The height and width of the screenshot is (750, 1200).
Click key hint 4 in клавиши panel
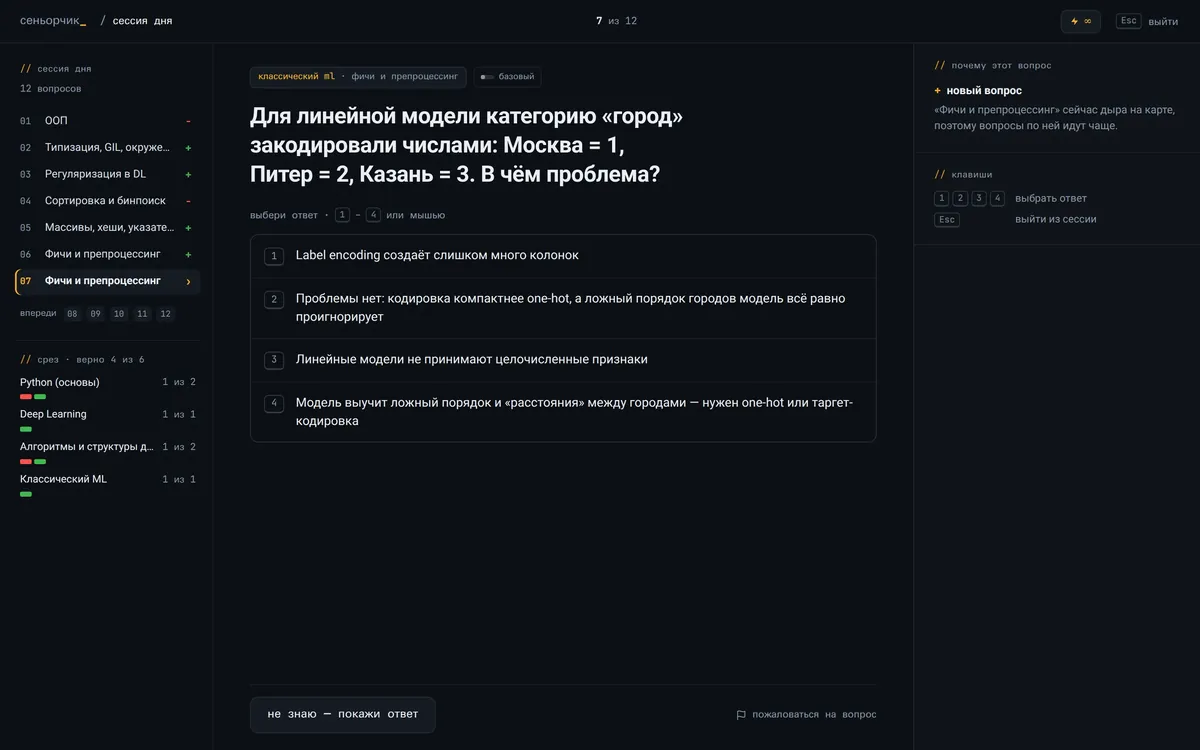pyautogui.click(x=997, y=198)
